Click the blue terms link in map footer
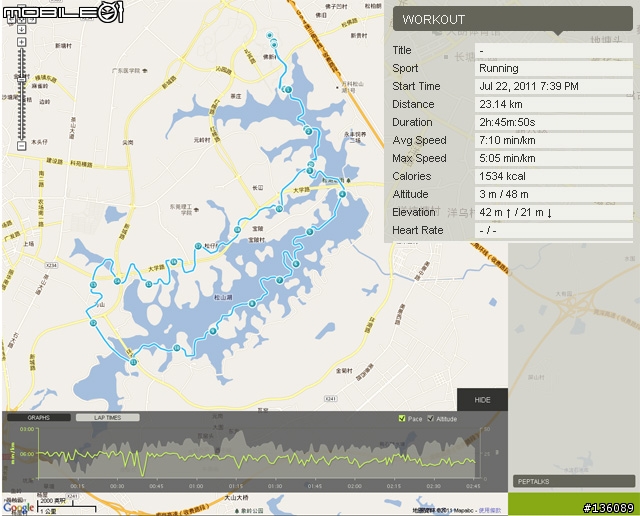Viewport: 640px width, 516px height. coord(490,510)
